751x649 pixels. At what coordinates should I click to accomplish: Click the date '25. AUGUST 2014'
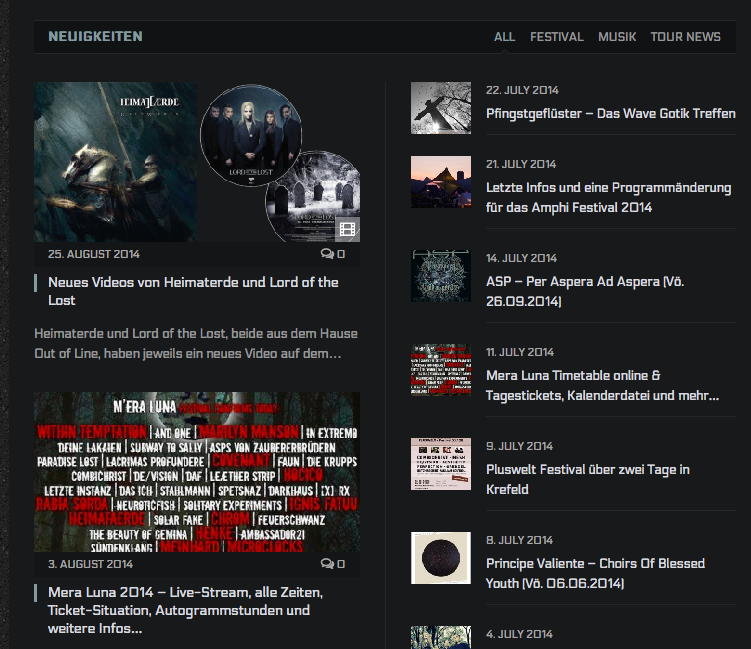pyautogui.click(x=94, y=254)
